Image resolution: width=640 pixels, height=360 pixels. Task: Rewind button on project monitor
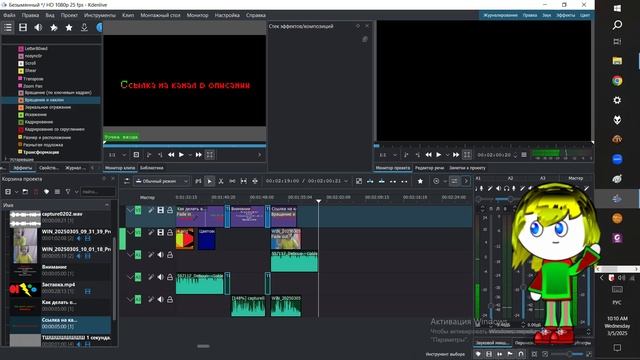(x=428, y=155)
